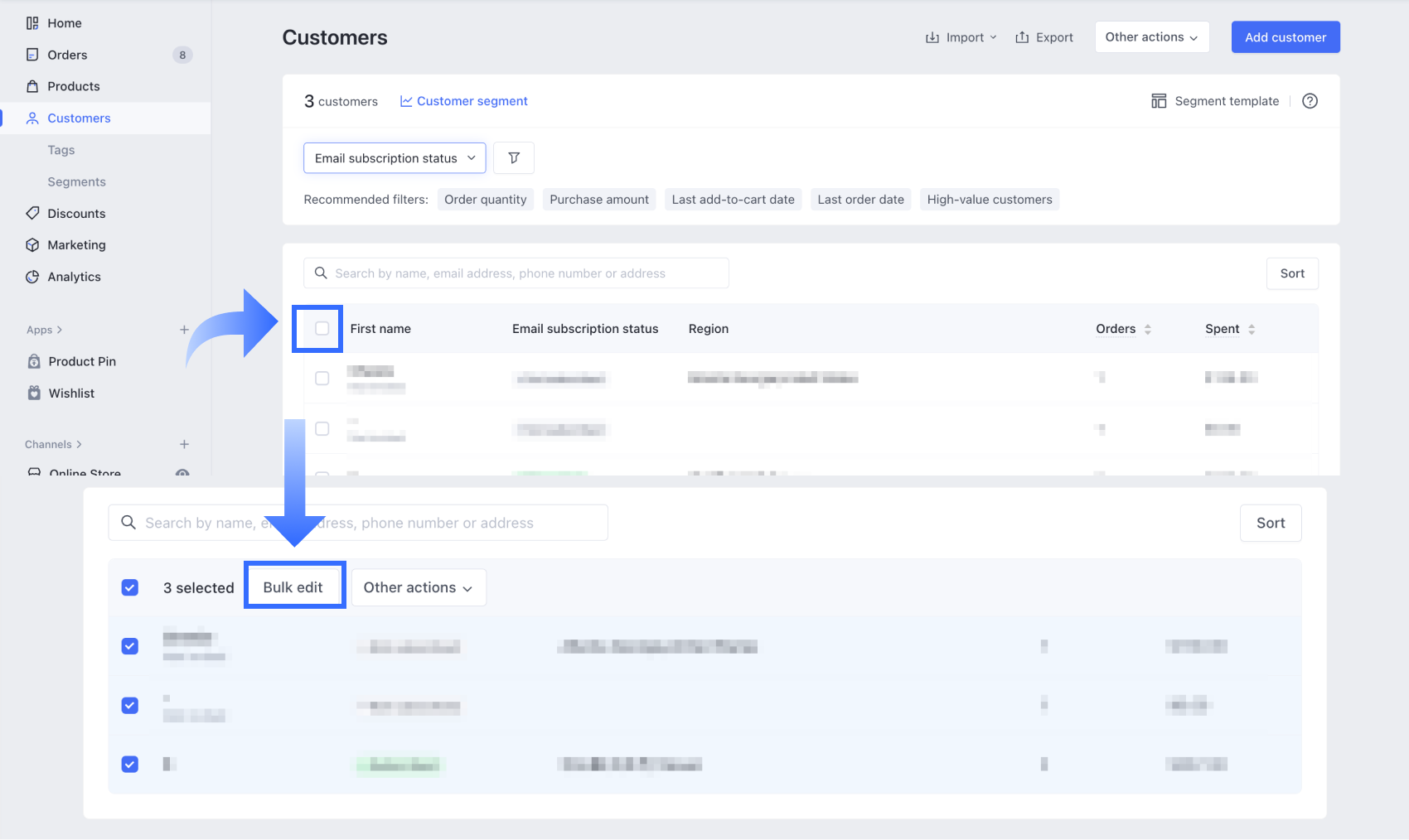Focus the upper customer search field
Image resolution: width=1409 pixels, height=840 pixels.
pos(522,273)
